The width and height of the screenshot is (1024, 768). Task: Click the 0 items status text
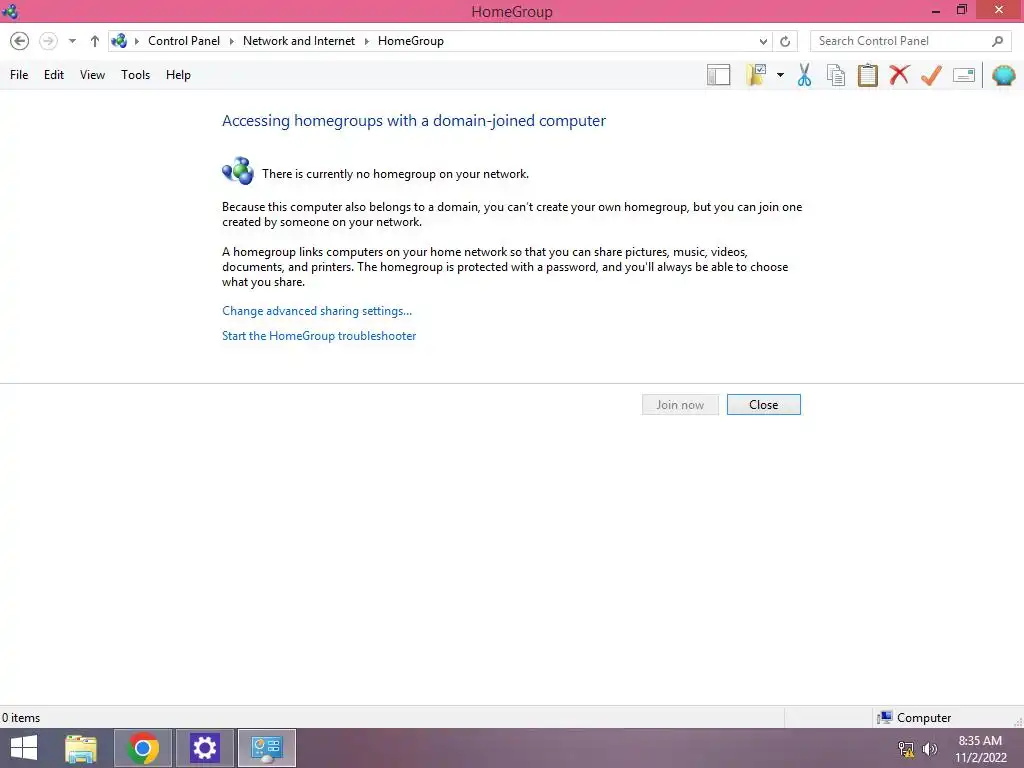21,718
